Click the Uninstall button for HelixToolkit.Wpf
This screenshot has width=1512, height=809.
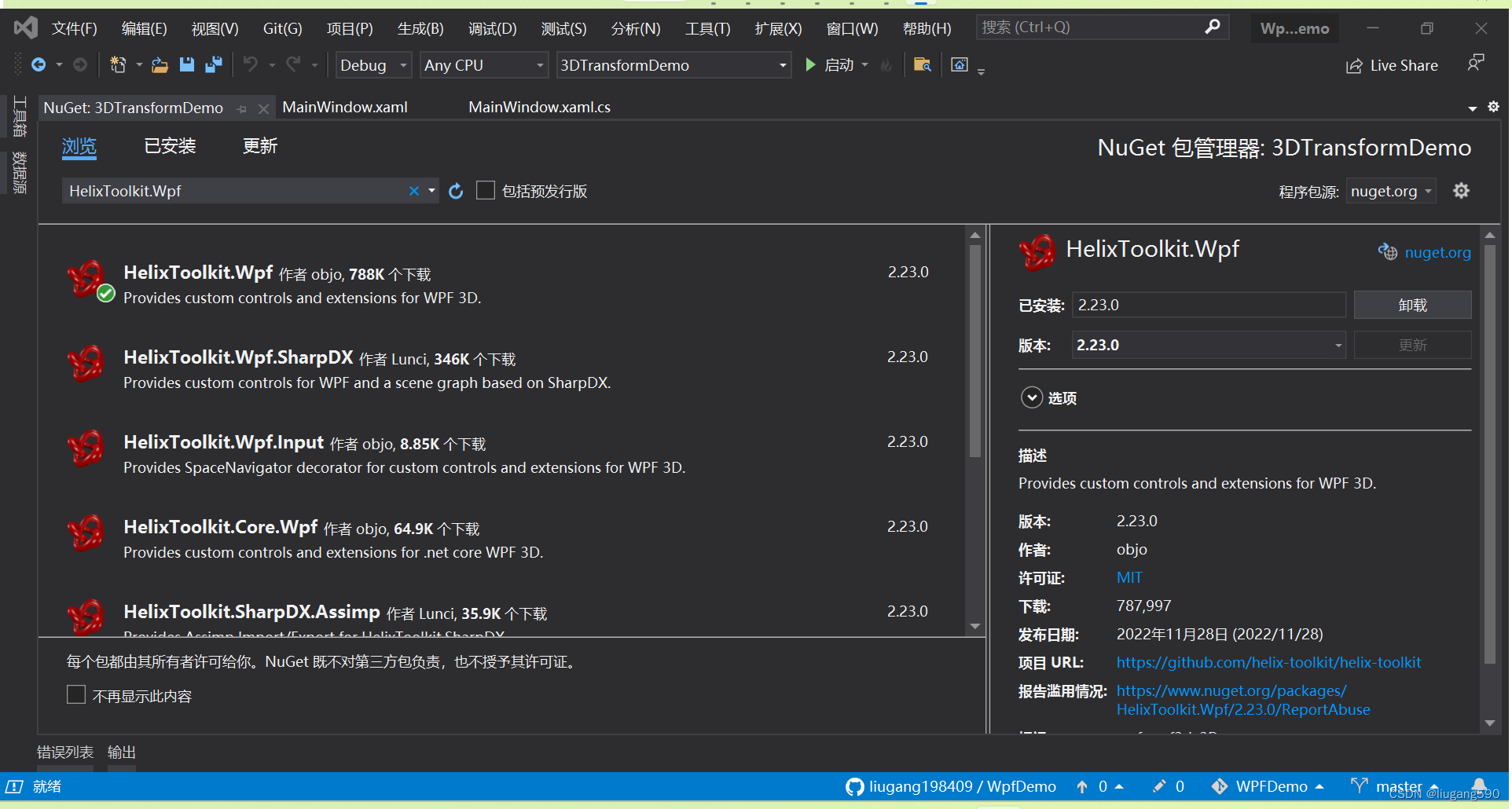click(1412, 306)
